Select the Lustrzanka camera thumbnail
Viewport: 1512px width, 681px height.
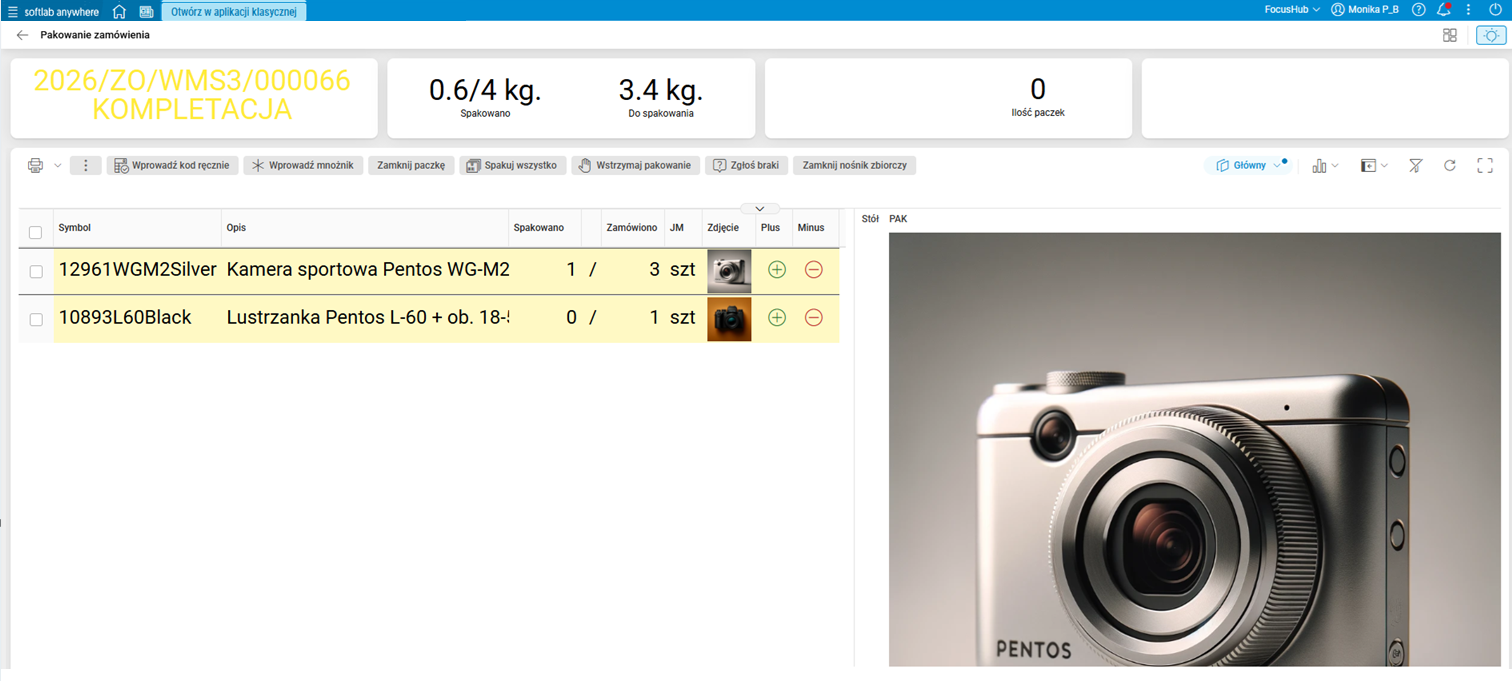[x=729, y=319]
